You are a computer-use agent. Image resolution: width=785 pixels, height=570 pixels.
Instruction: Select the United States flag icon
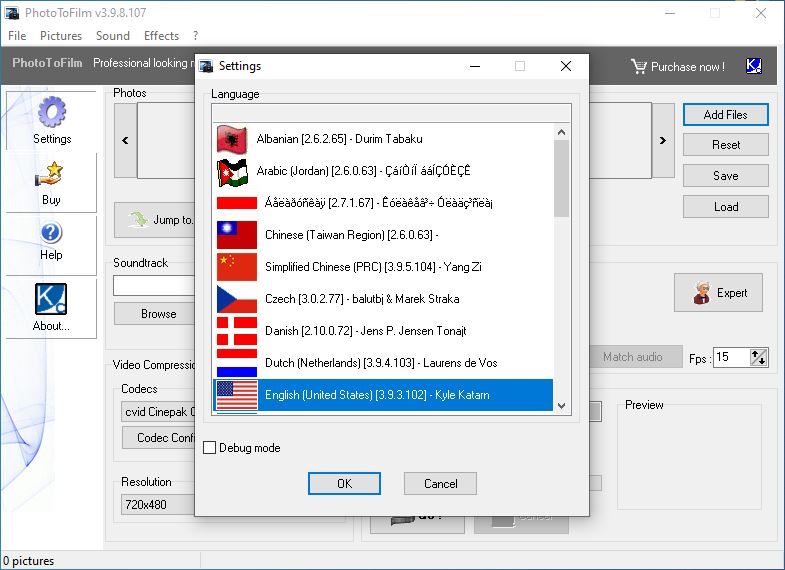pyautogui.click(x=237, y=395)
